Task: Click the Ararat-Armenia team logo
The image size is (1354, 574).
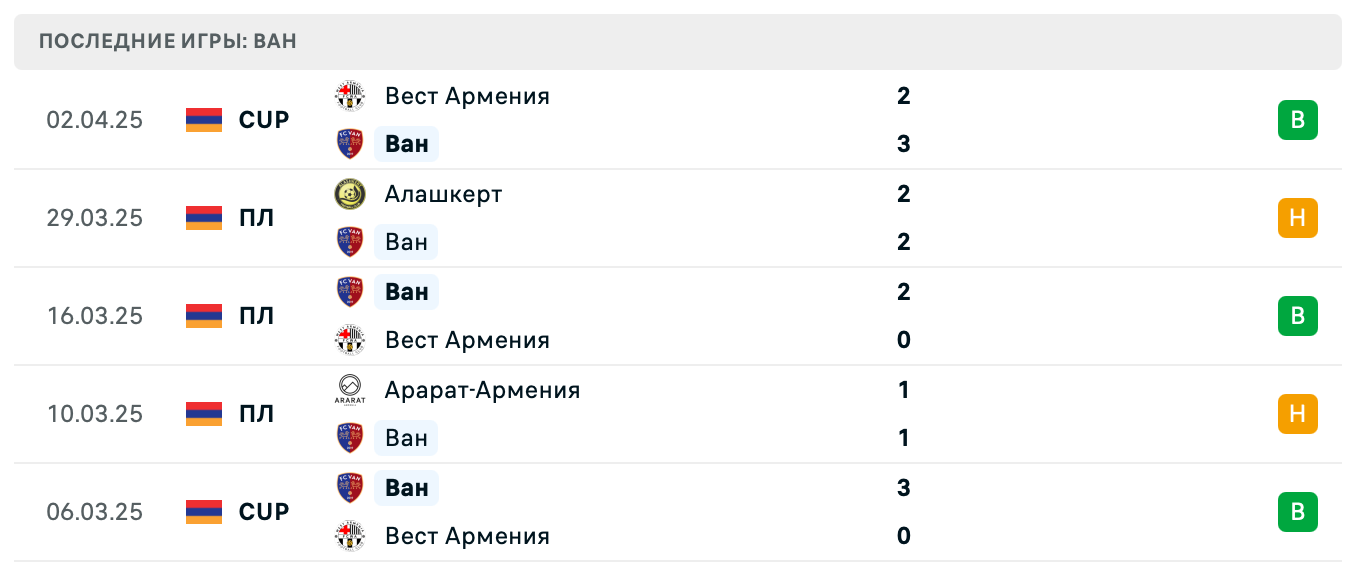Action: (350, 390)
